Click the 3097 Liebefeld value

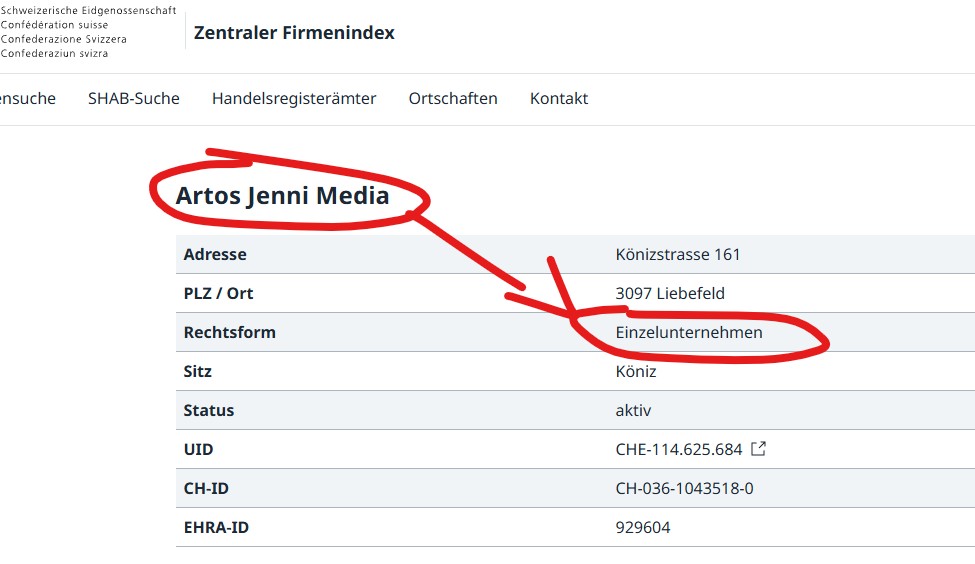click(x=670, y=293)
